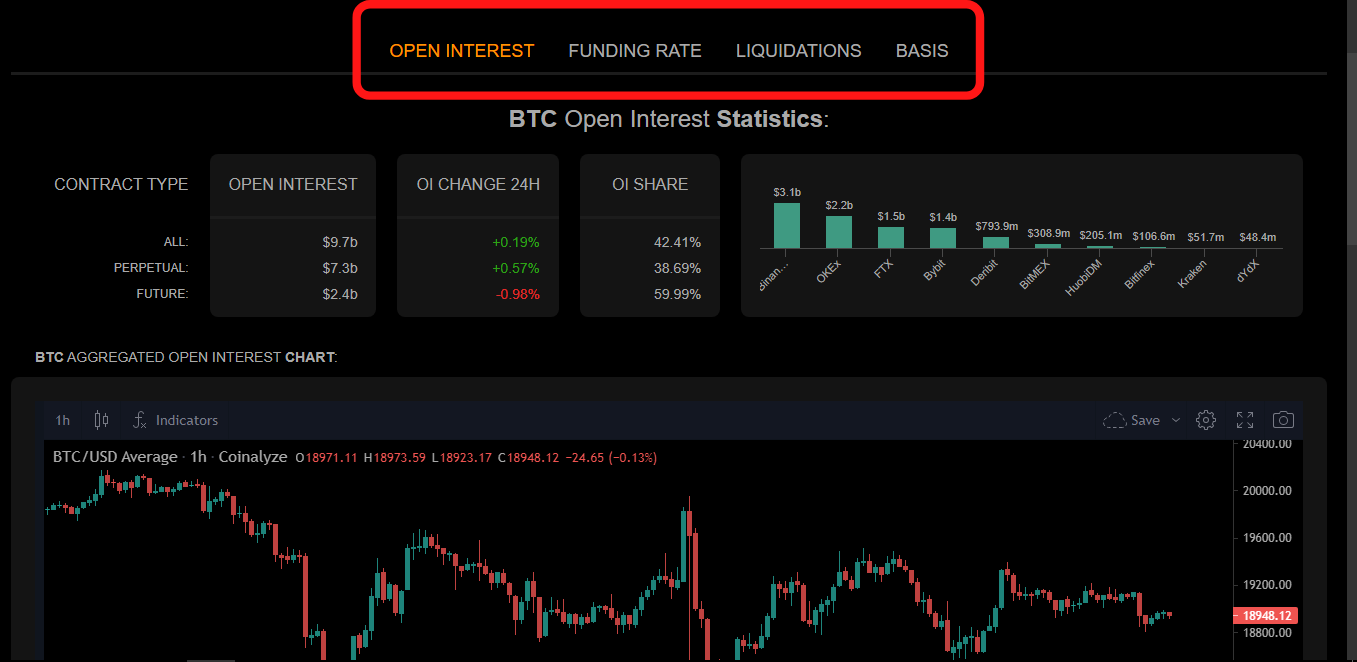
Task: Expand the Save options chevron
Action: 1177,420
